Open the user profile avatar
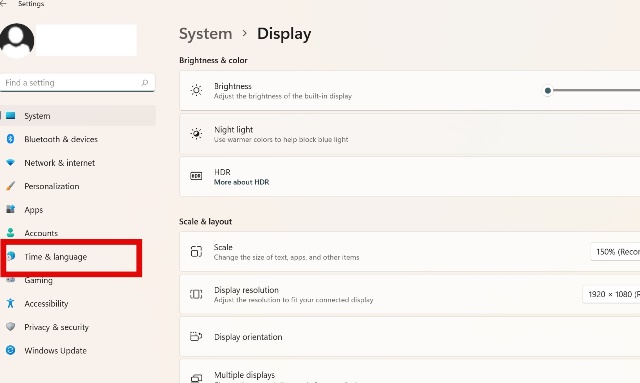 point(17,40)
